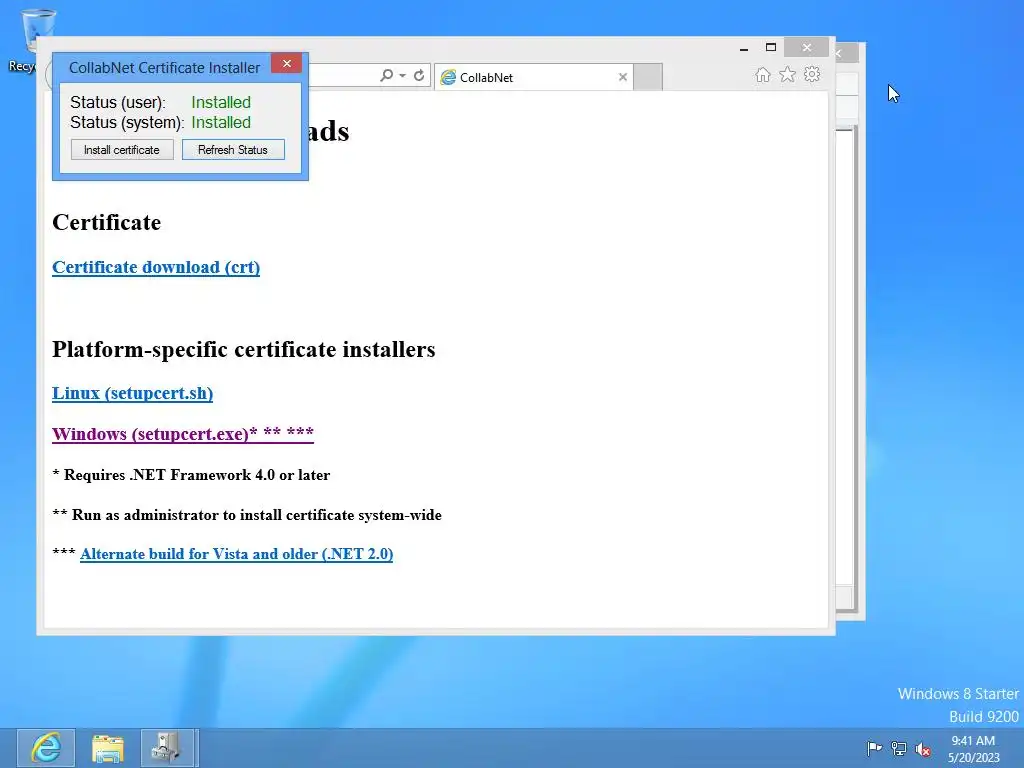Click the 'Certificate' heading
This screenshot has height=768, width=1024.
coord(106,223)
